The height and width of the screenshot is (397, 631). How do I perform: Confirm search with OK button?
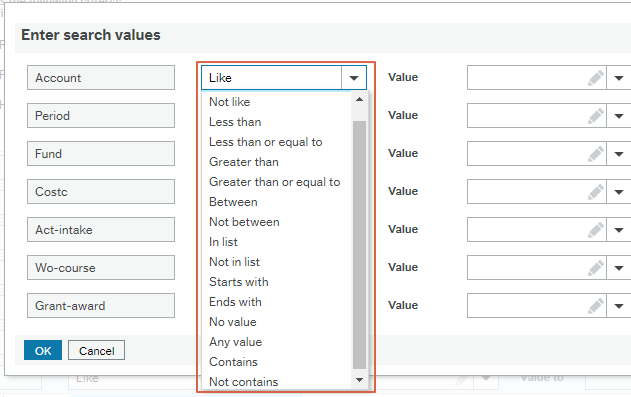coord(43,350)
